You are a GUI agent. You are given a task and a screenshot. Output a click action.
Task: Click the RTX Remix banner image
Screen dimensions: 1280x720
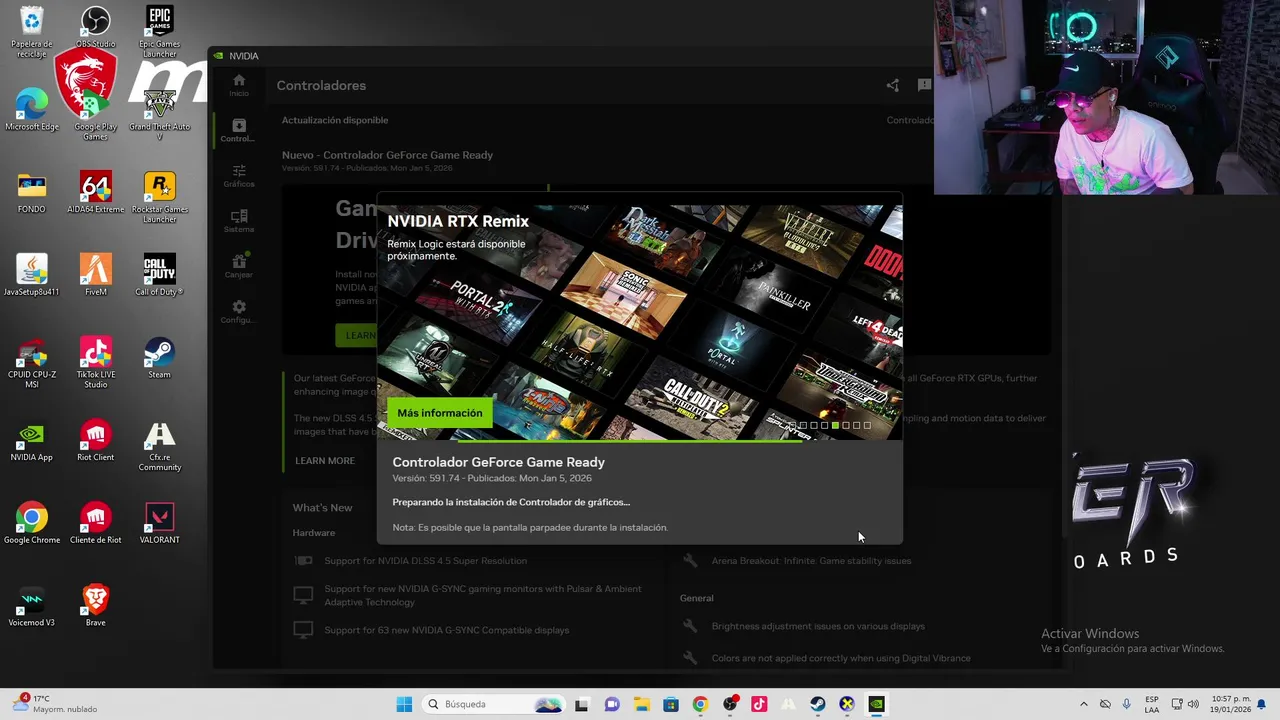click(x=640, y=322)
